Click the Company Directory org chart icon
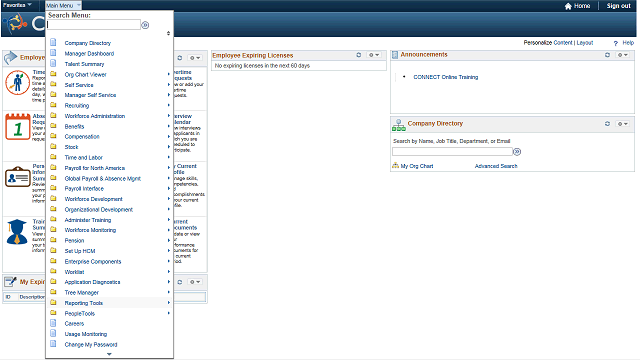 tap(399, 125)
